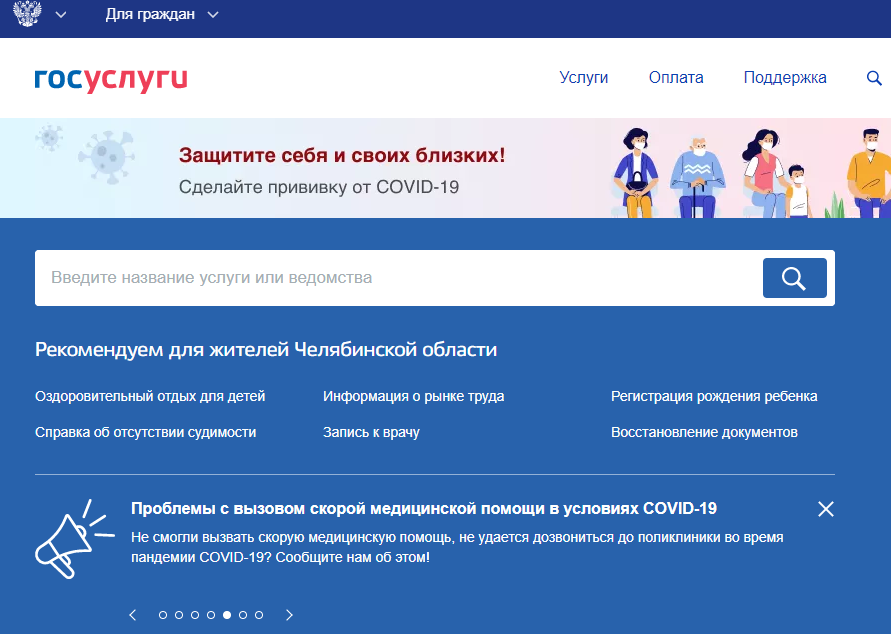The image size is (891, 634).
Task: Click the megaphone announcement icon
Action: [x=74, y=539]
